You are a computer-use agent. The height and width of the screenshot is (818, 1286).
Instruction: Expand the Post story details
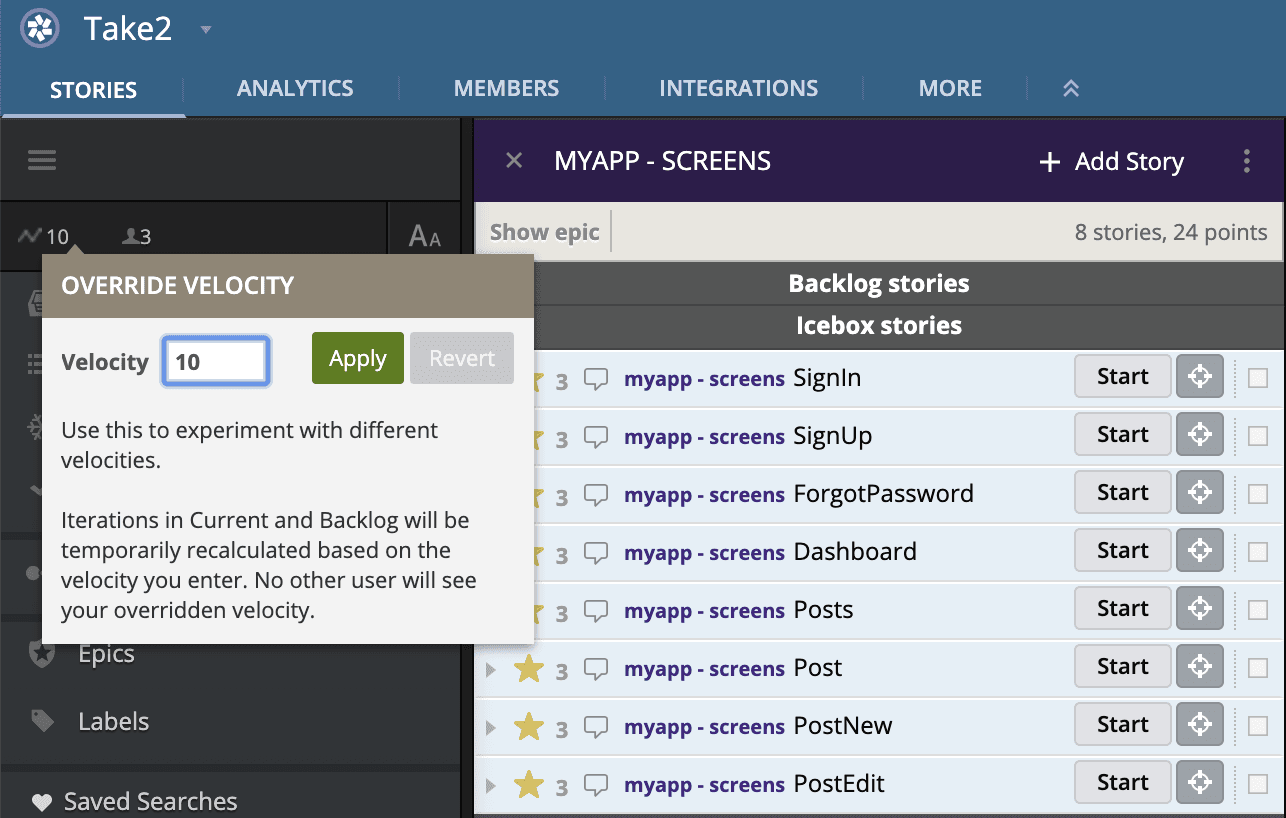click(490, 669)
